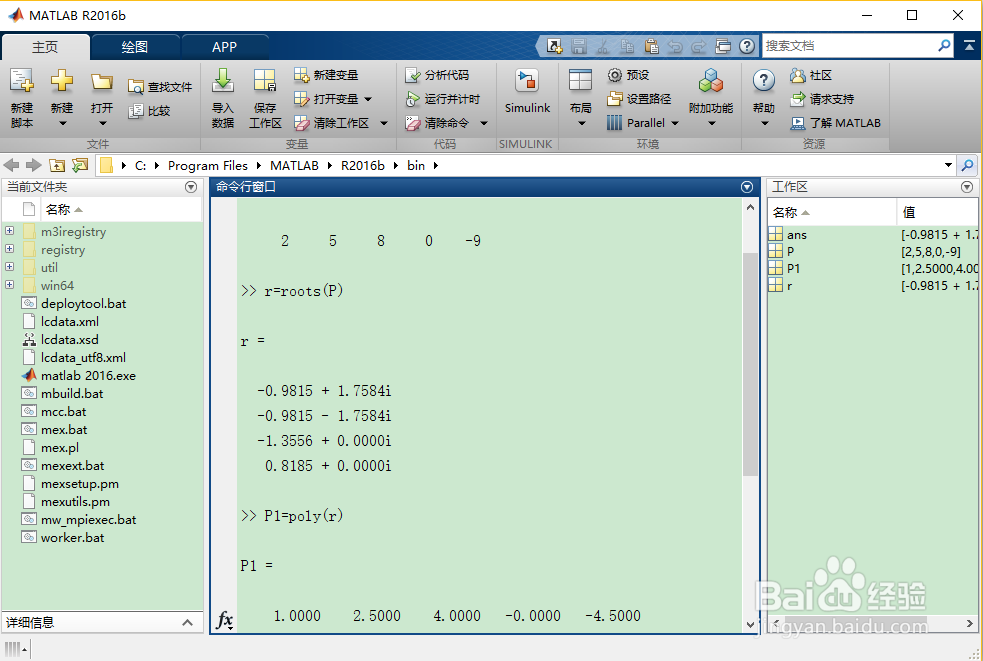The image size is (983, 661).
Task: Switch to the Home (主页) tab
Action: click(x=45, y=47)
